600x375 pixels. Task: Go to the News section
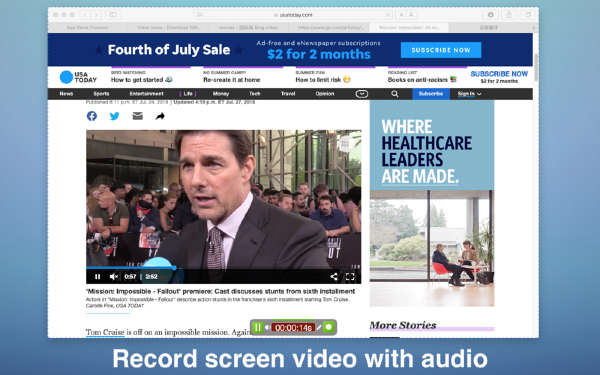point(66,94)
